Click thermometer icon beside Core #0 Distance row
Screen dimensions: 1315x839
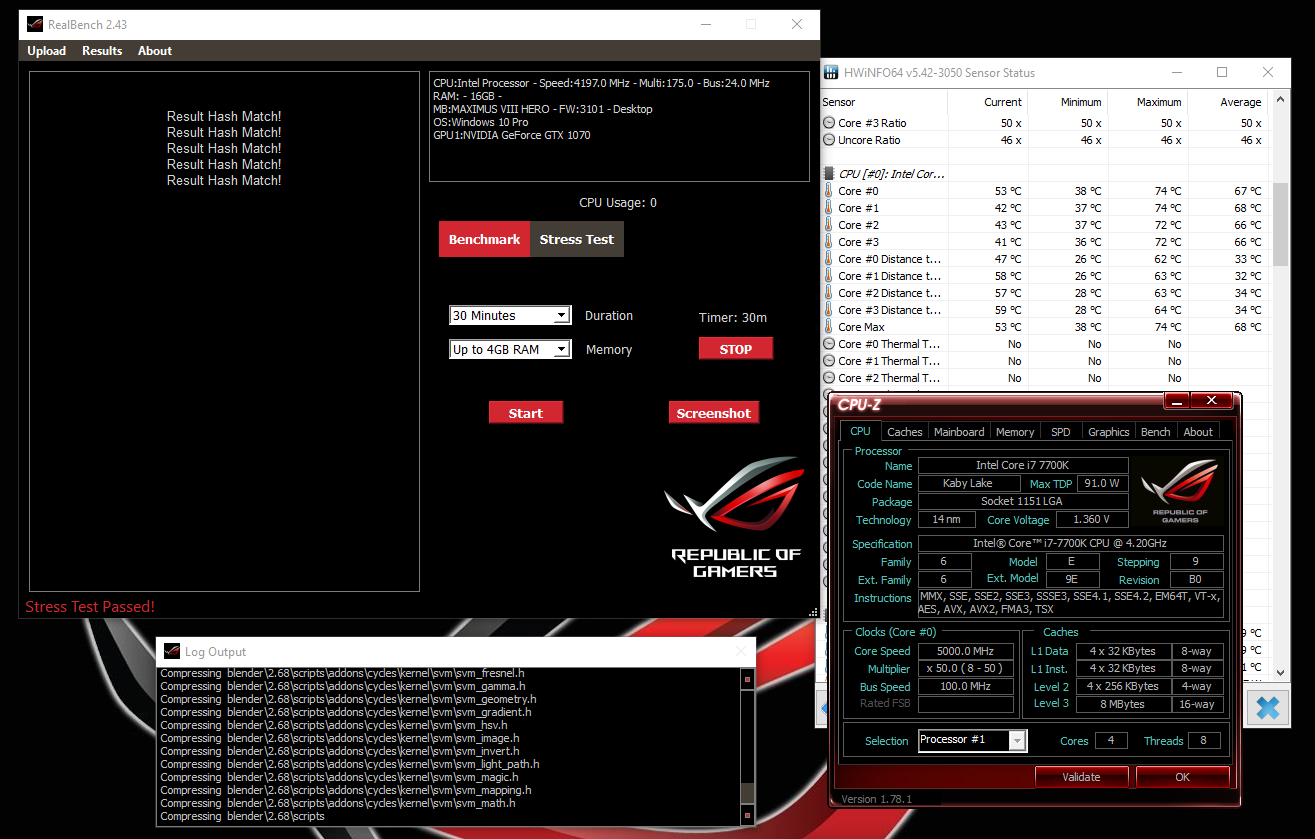point(829,259)
